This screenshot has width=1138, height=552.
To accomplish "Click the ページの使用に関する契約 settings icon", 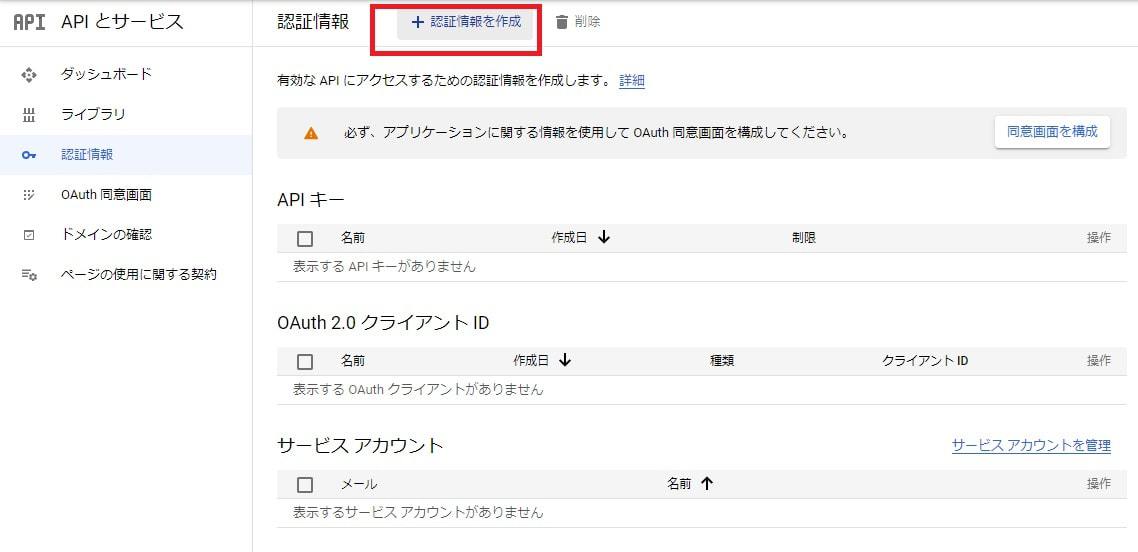I will [29, 274].
